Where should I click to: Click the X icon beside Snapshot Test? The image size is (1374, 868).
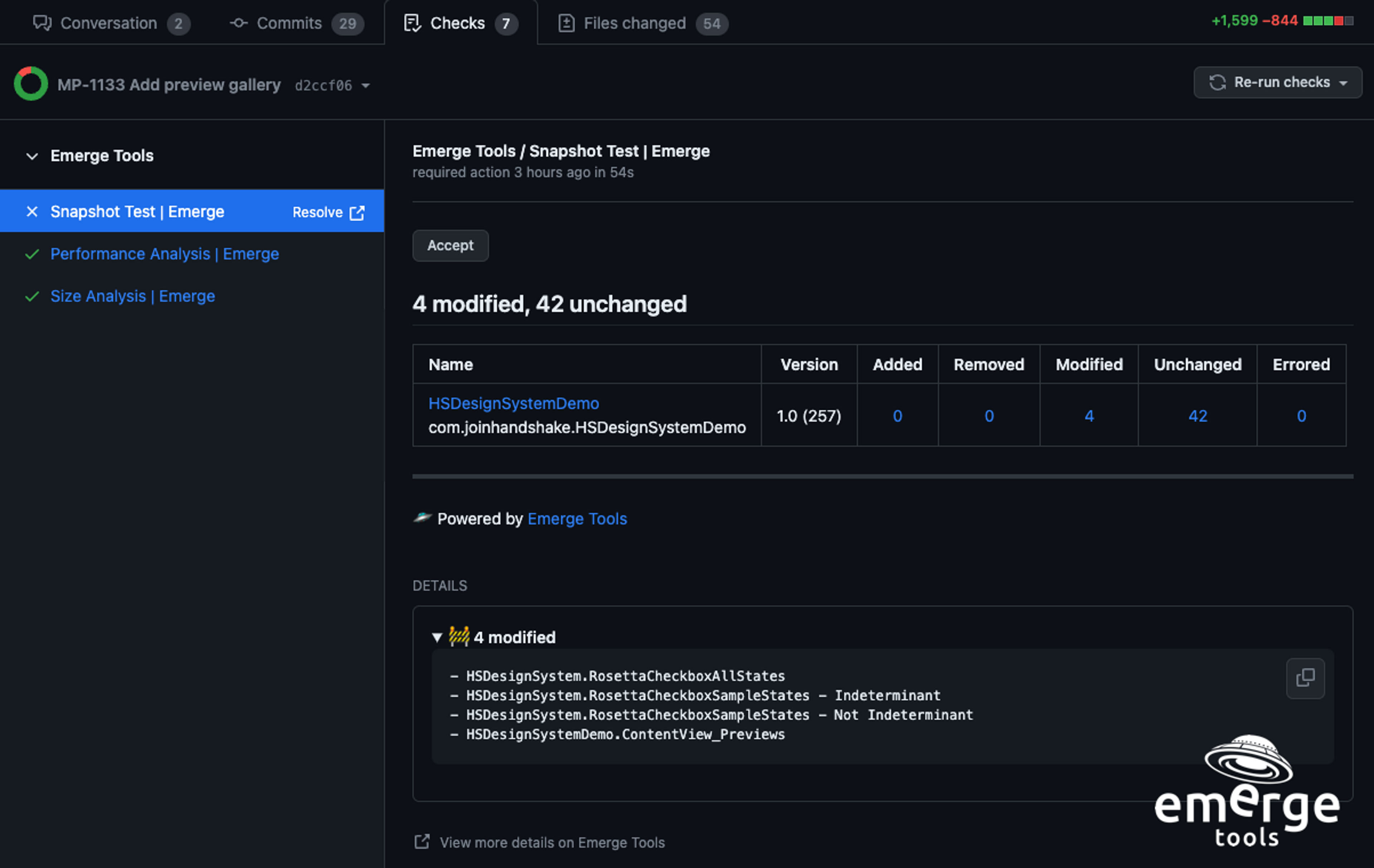click(x=32, y=212)
